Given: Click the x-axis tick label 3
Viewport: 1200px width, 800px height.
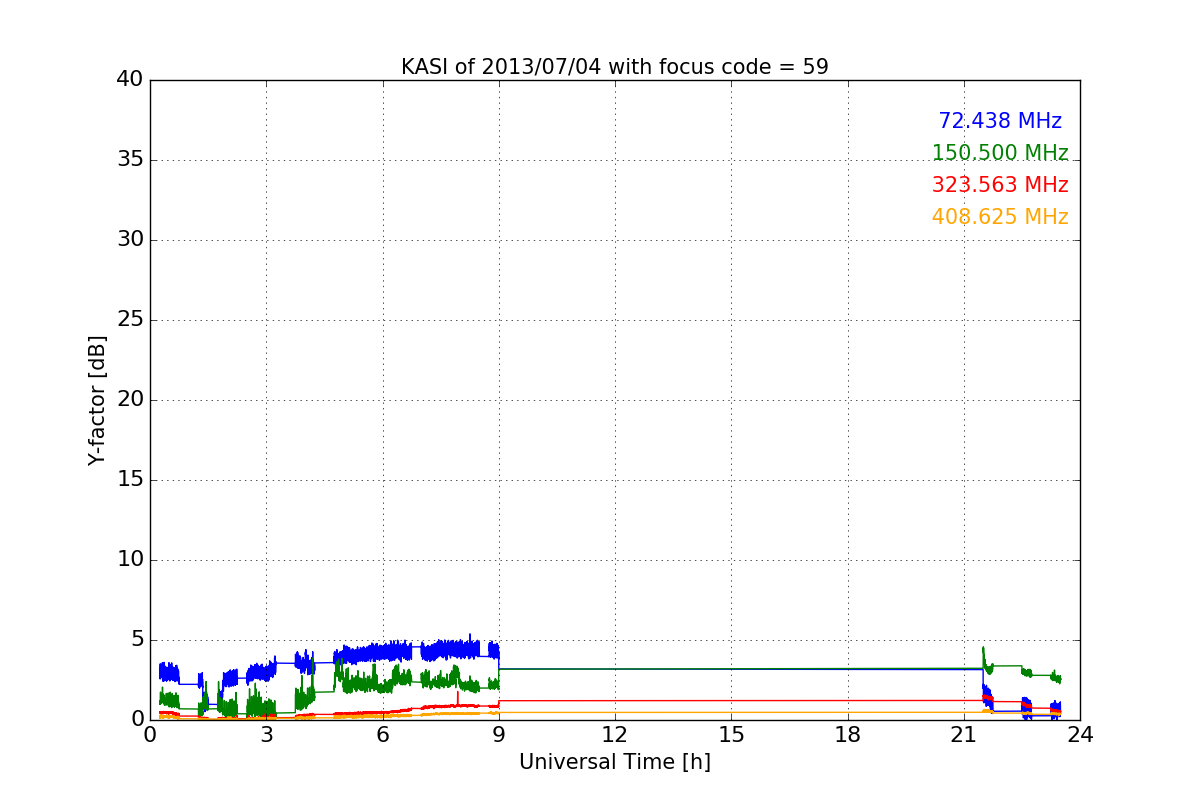Looking at the screenshot, I should coord(266,735).
